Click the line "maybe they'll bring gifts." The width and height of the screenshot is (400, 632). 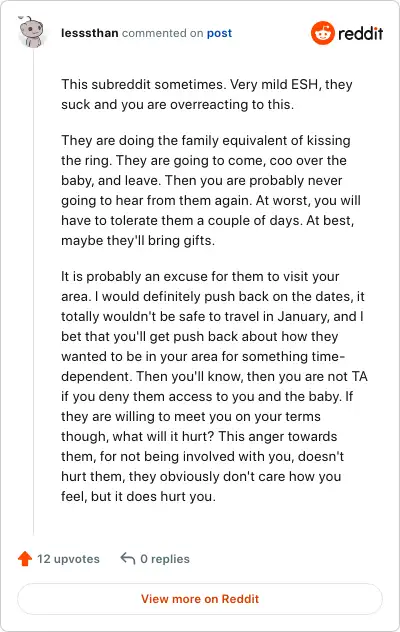pos(138,241)
